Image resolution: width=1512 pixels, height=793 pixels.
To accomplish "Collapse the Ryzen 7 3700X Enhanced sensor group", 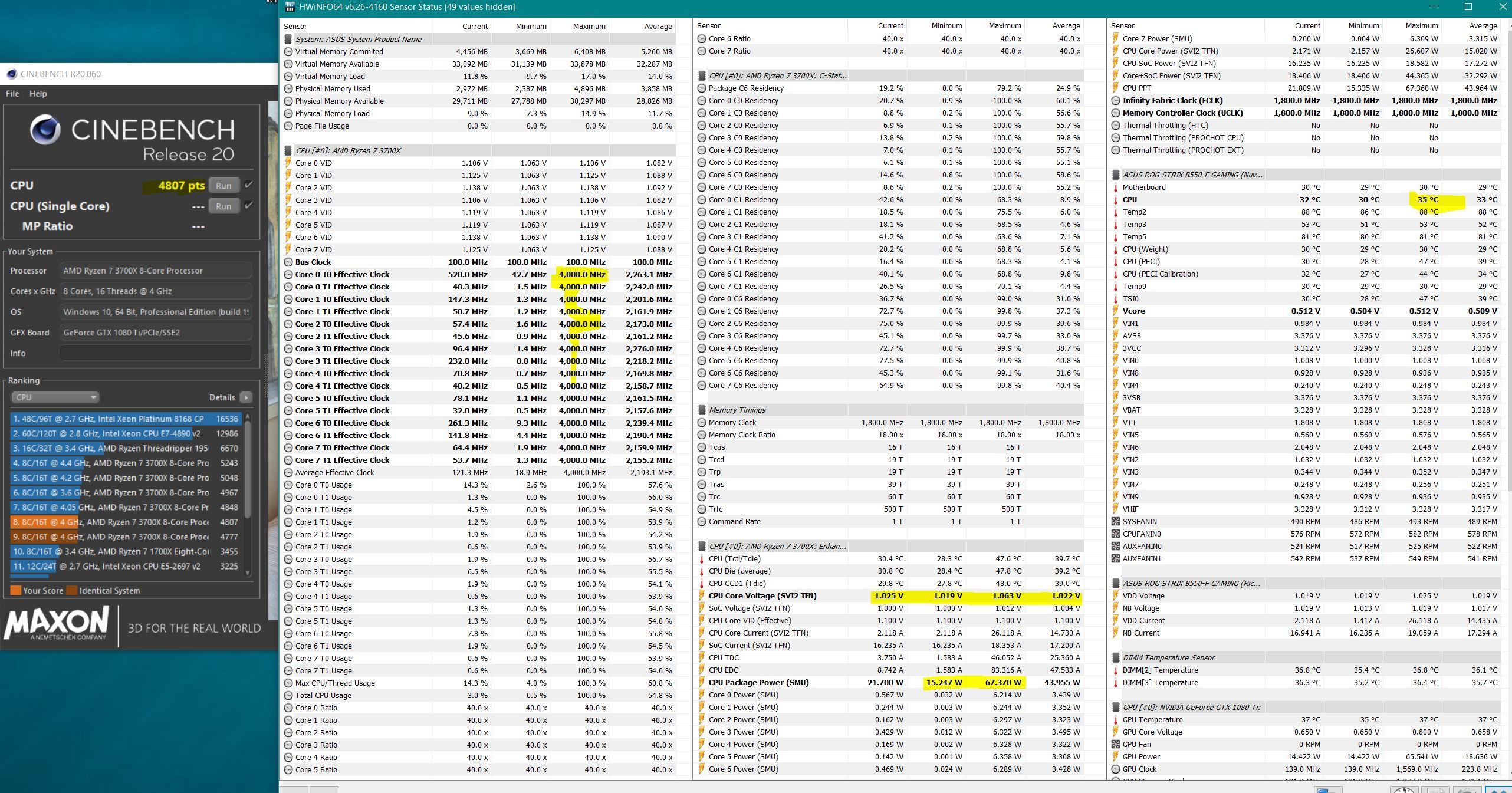I will (x=702, y=546).
